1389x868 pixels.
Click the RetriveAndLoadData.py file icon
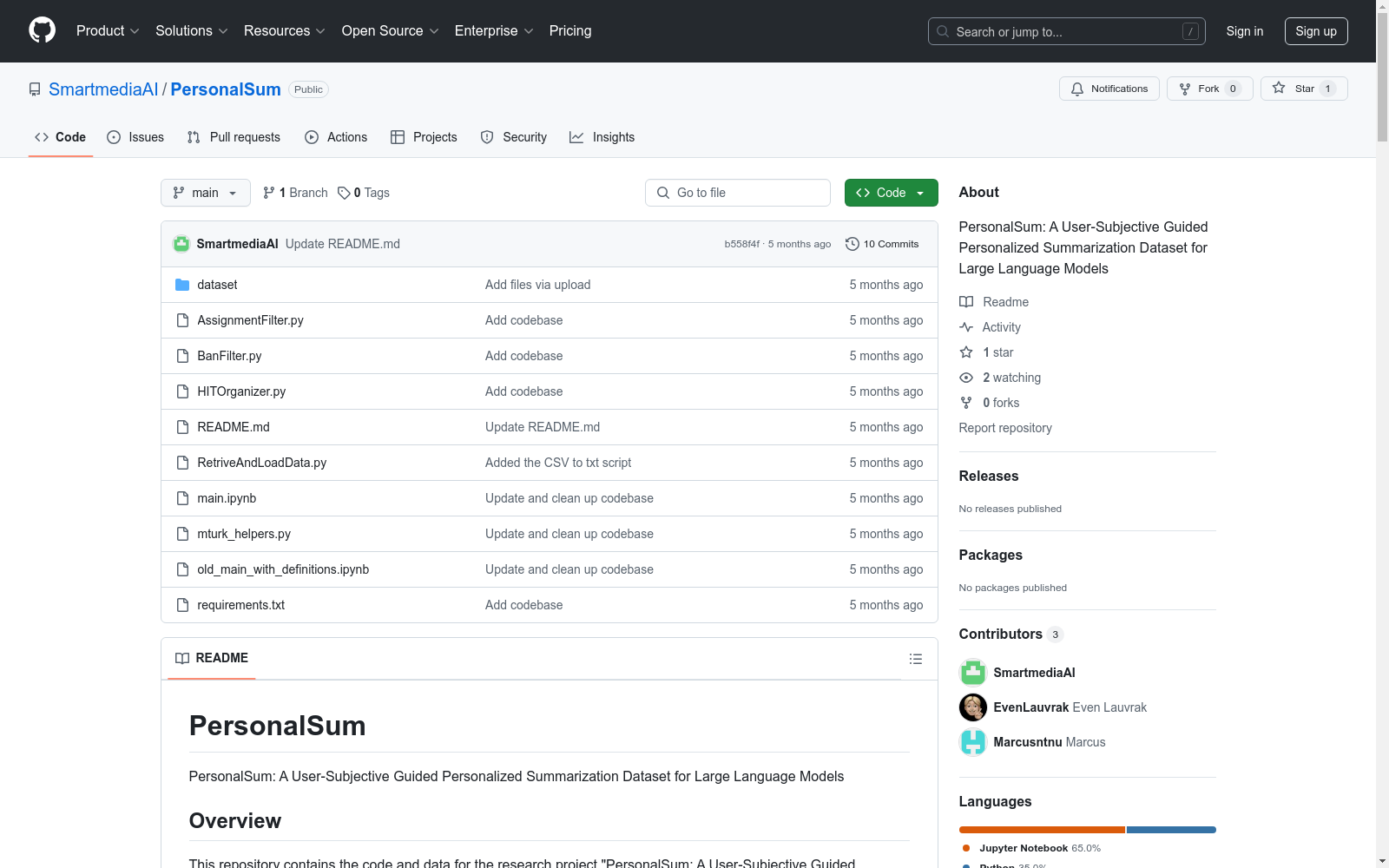pos(182,463)
